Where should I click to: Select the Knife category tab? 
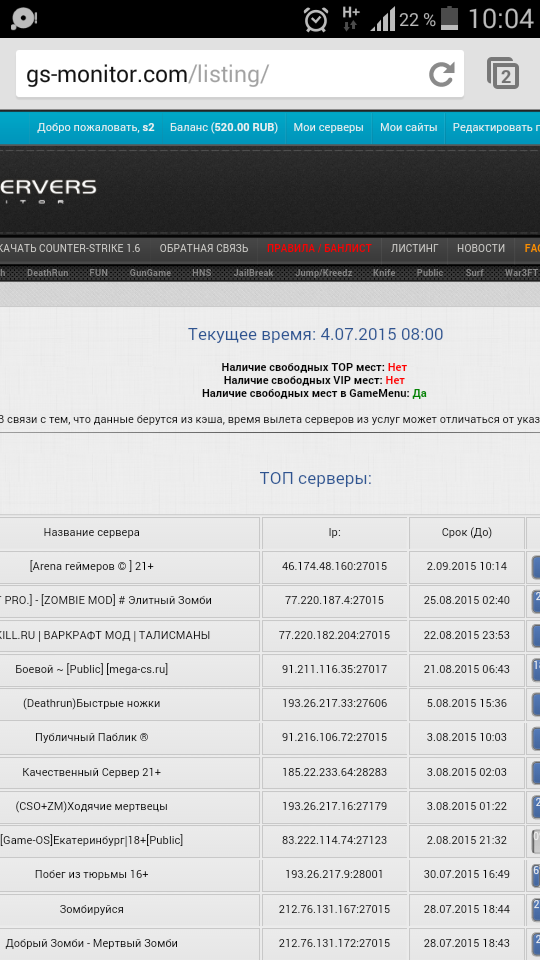(x=384, y=273)
